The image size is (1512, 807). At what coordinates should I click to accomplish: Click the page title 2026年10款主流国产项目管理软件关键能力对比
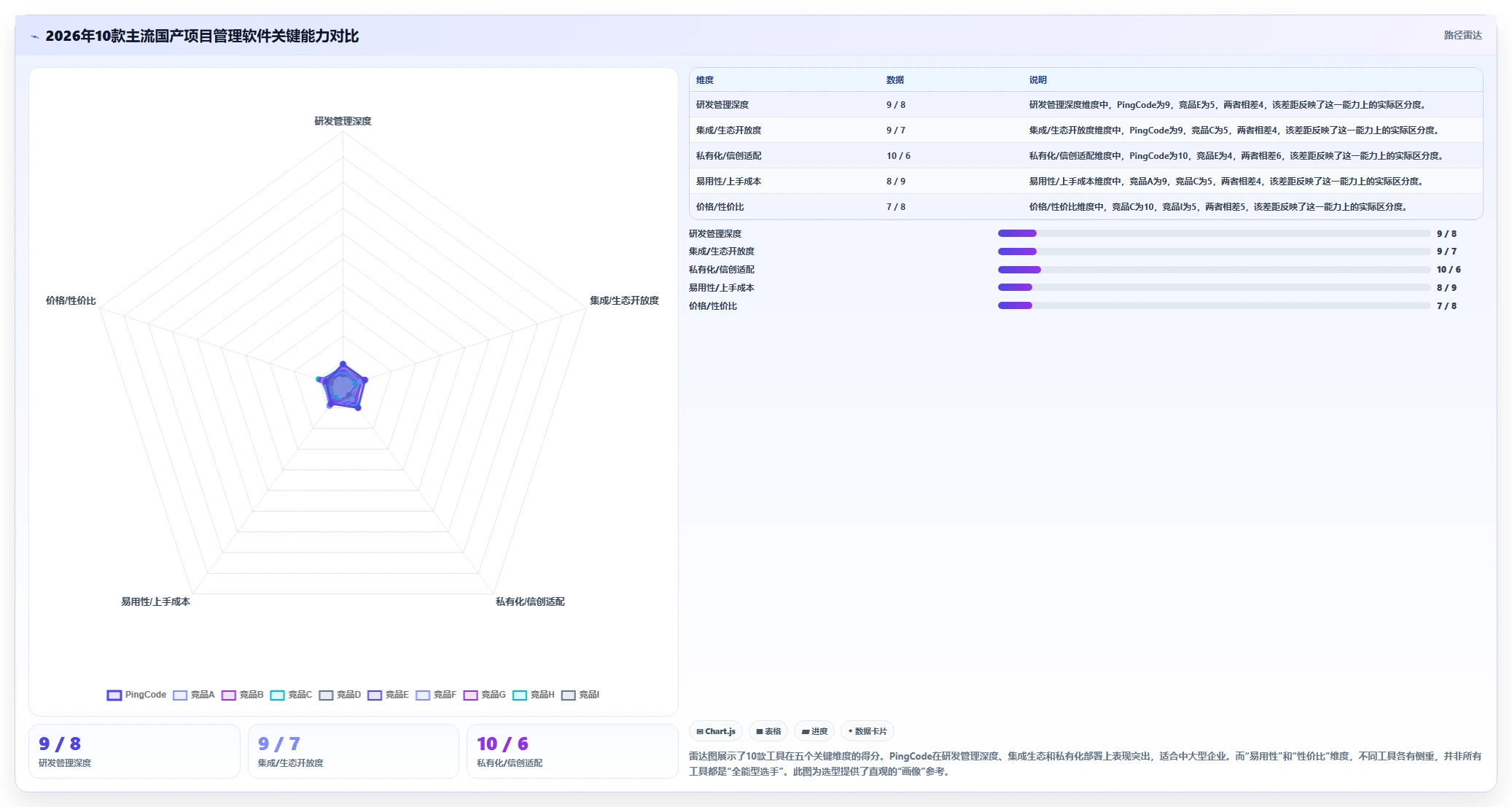pyautogui.click(x=202, y=36)
